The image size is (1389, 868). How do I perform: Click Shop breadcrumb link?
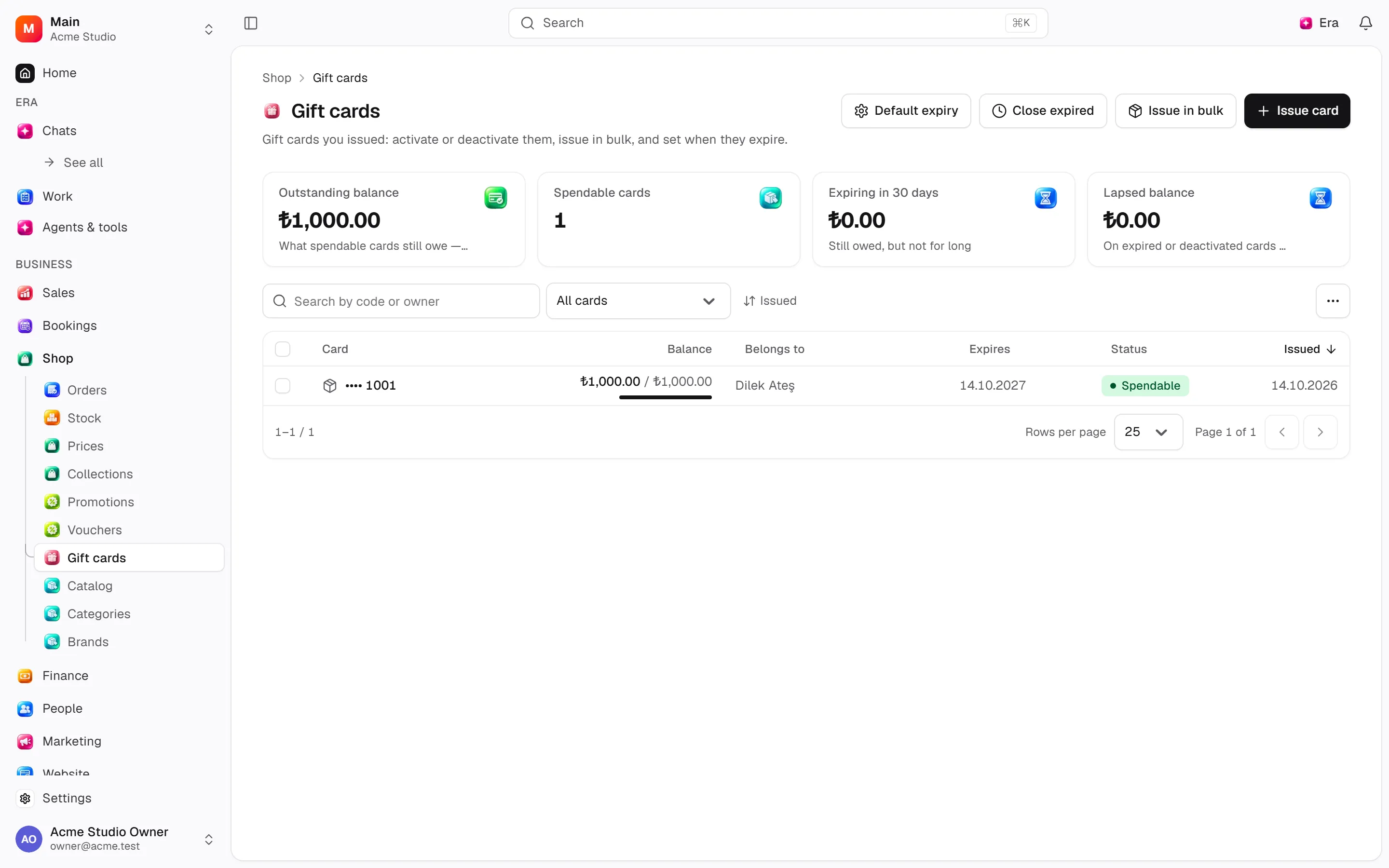coord(277,78)
